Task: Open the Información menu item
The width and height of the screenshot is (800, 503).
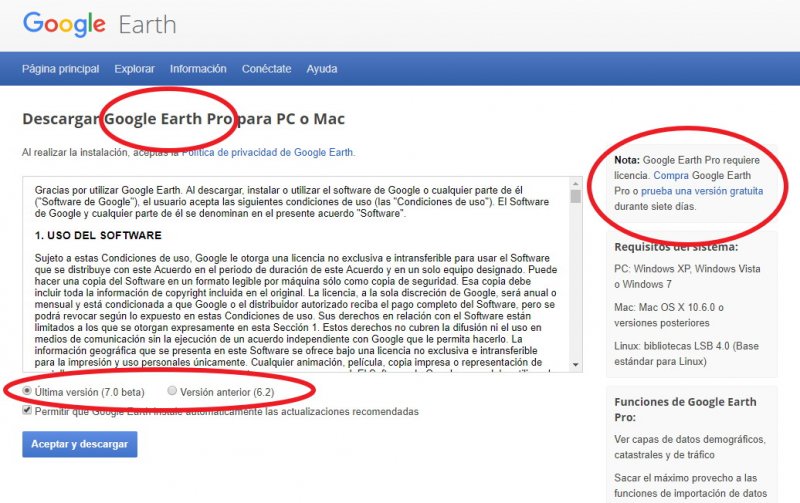Action: tap(198, 69)
